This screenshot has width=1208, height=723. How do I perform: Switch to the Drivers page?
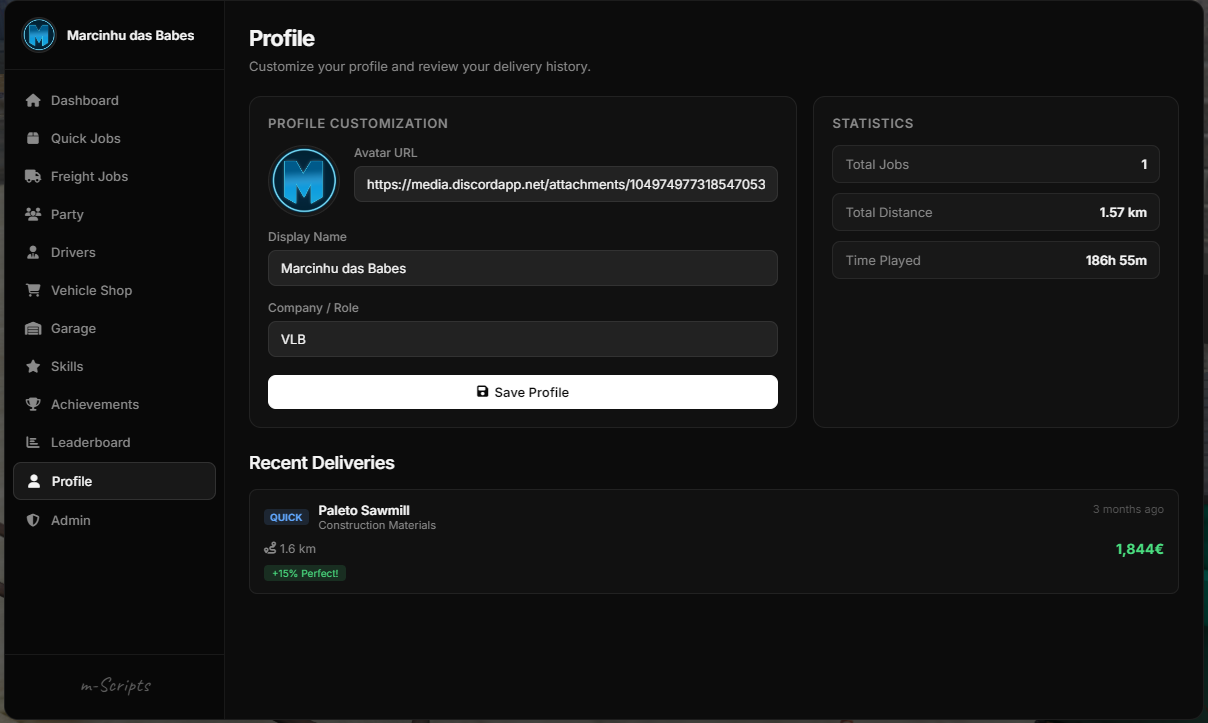click(114, 252)
